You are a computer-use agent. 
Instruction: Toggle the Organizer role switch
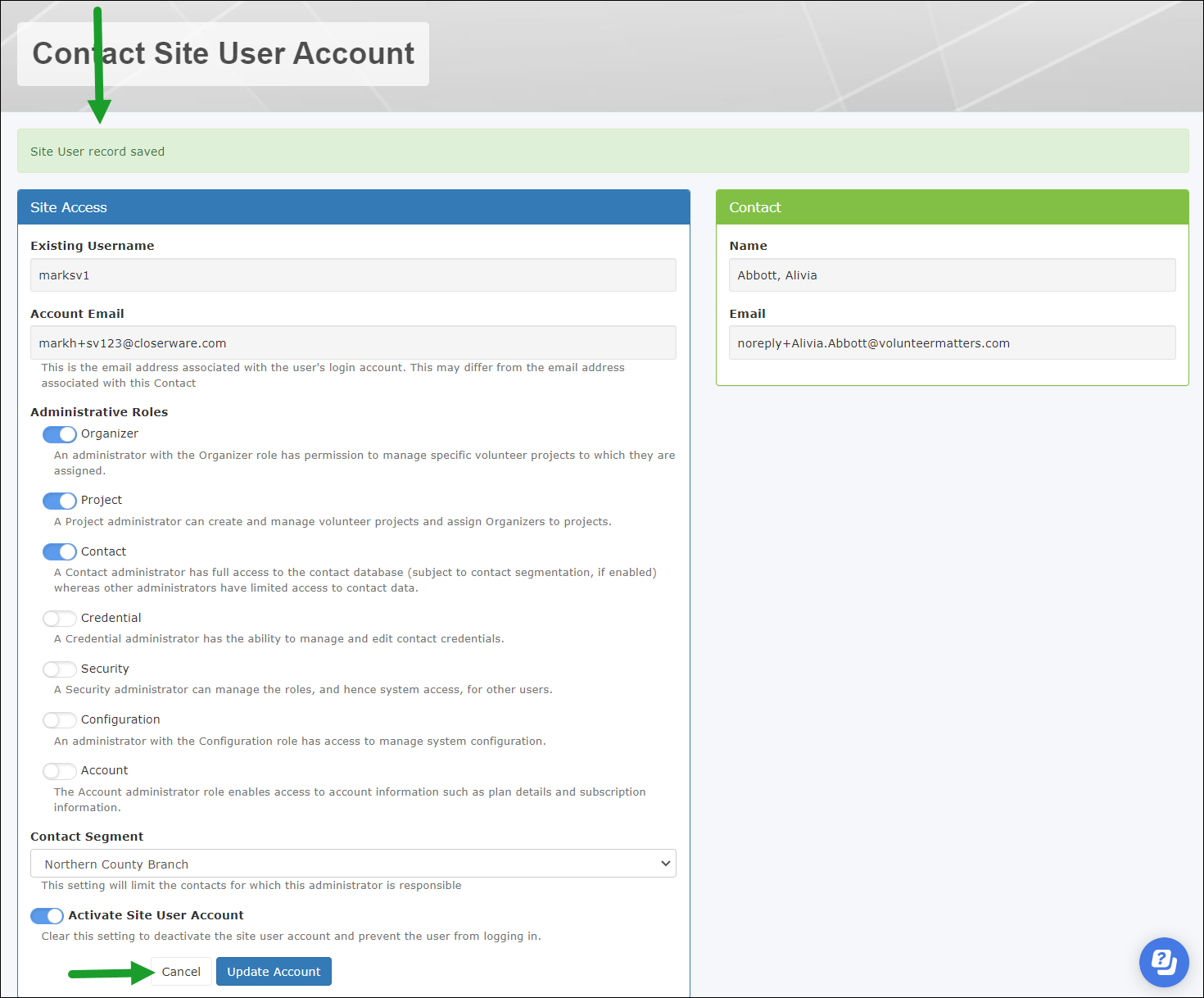pos(60,434)
